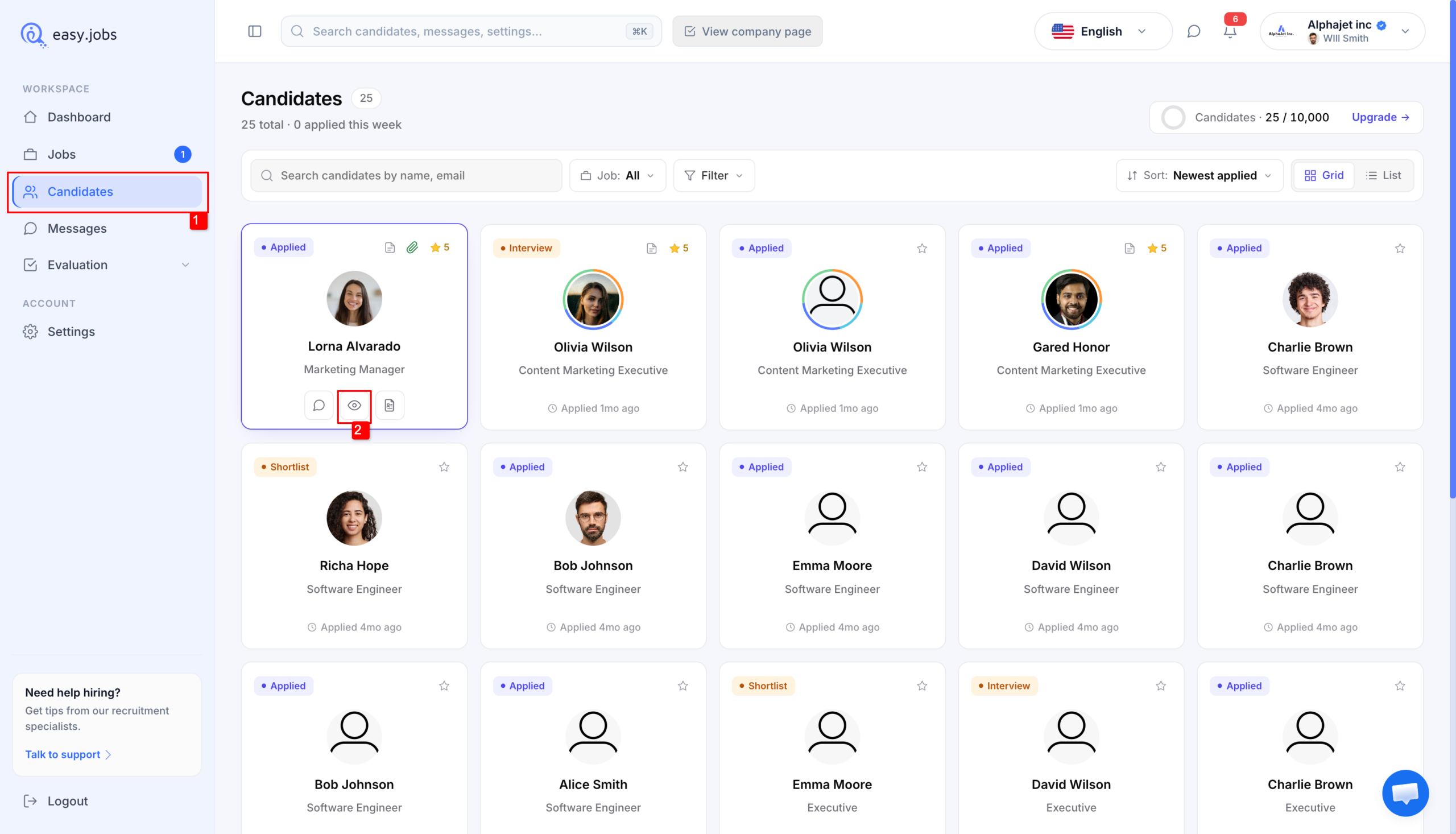
Task: Focus search candidates by name, email field
Action: click(x=406, y=175)
